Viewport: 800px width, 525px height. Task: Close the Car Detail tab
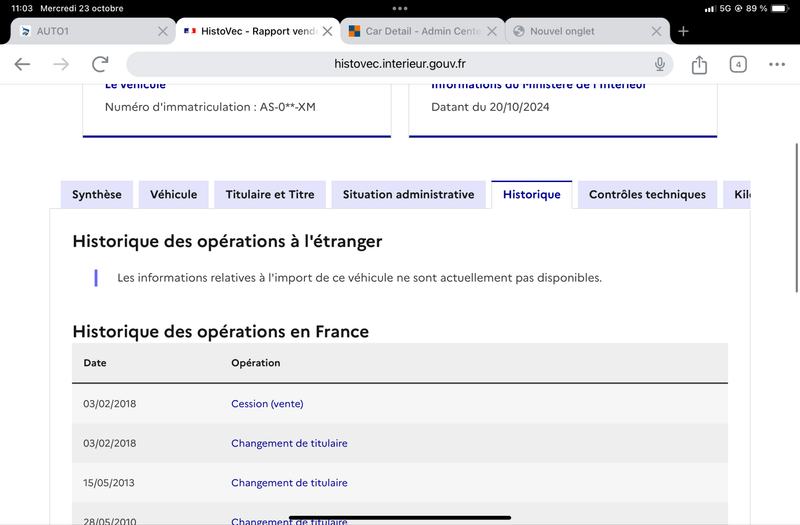[492, 31]
